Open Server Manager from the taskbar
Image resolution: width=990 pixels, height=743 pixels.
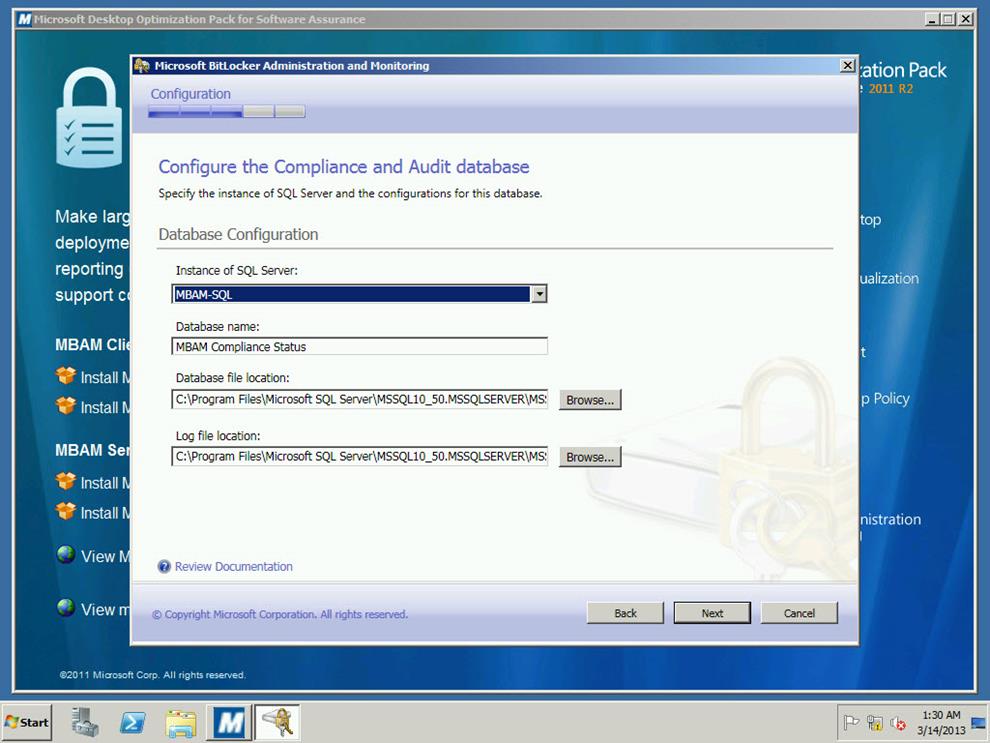coord(85,722)
